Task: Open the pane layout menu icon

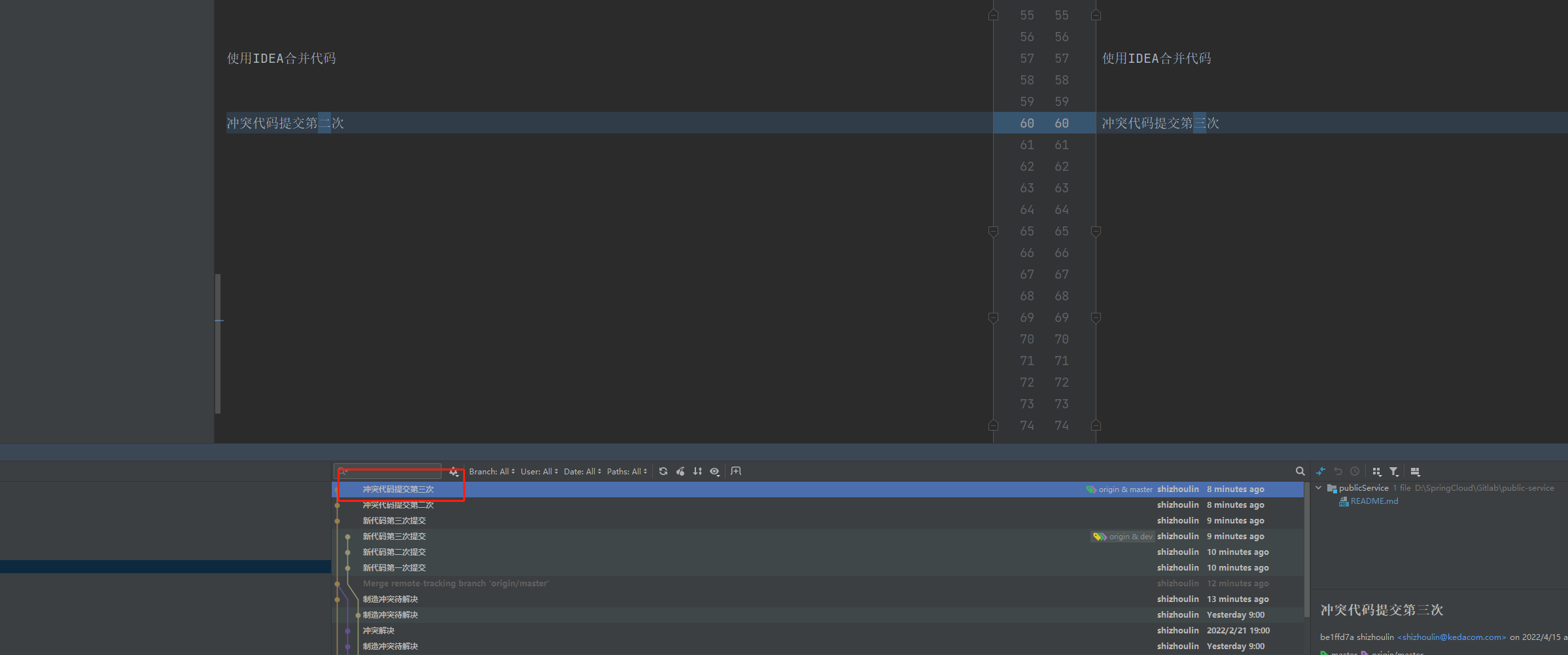Action: click(1415, 471)
